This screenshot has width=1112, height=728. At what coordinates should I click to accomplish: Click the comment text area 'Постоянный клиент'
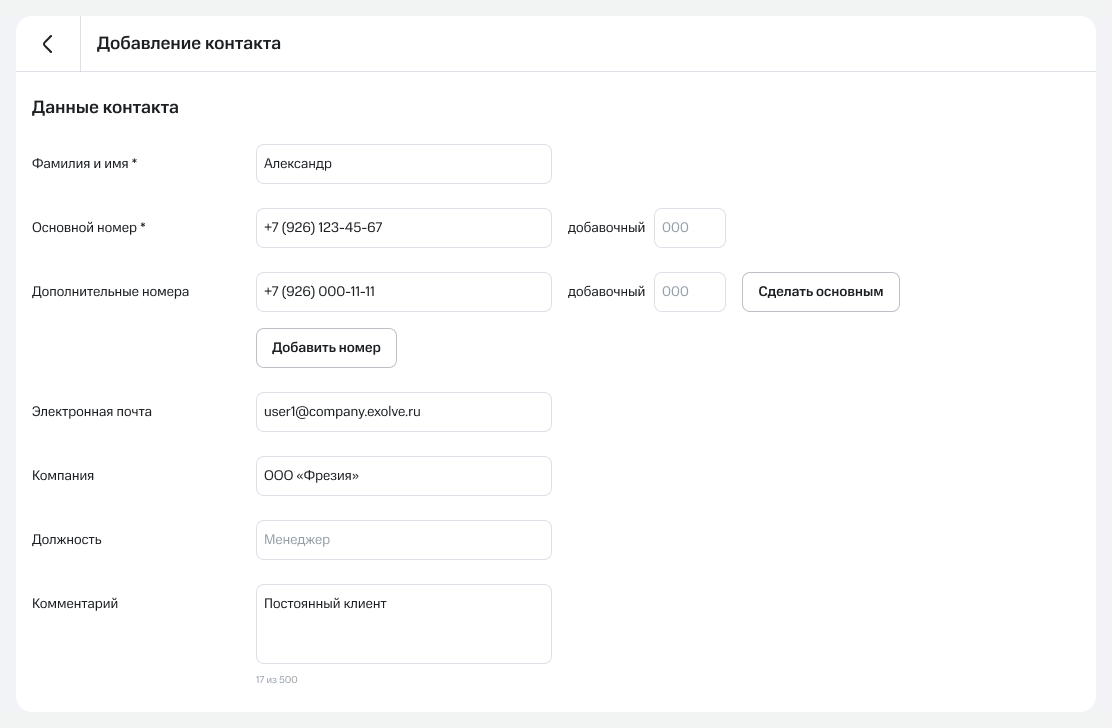point(403,624)
